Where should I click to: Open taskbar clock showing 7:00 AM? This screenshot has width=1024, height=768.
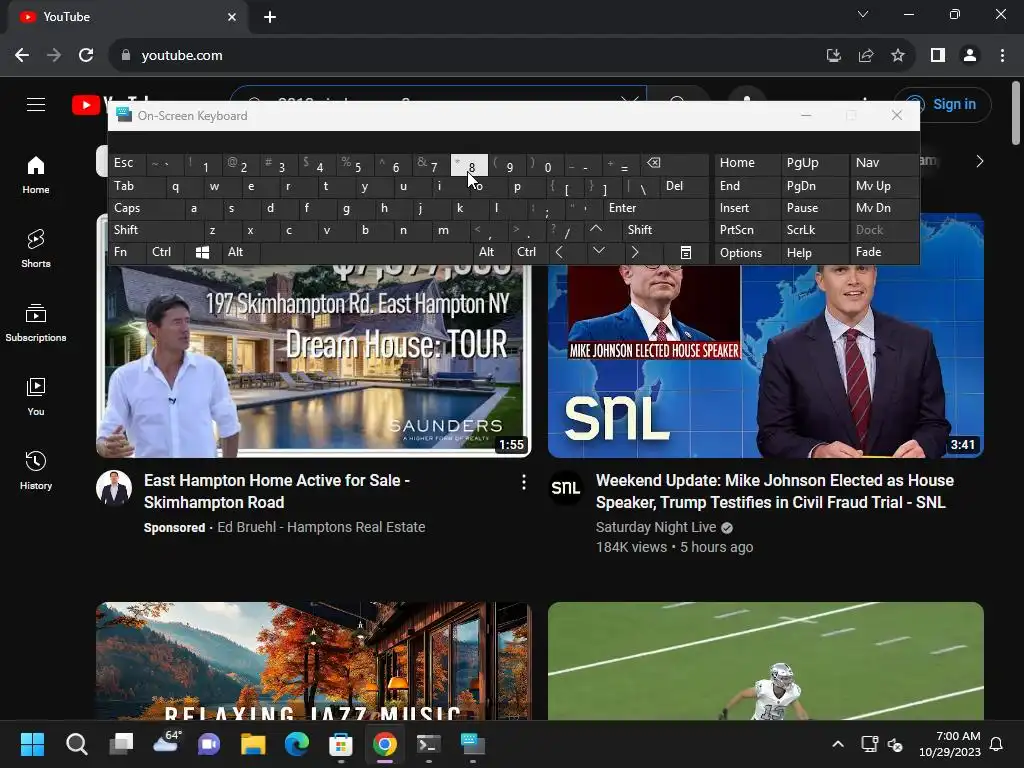(950, 744)
